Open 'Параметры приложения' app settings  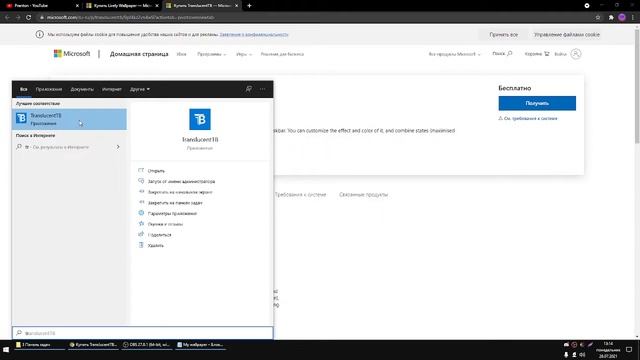(172, 213)
